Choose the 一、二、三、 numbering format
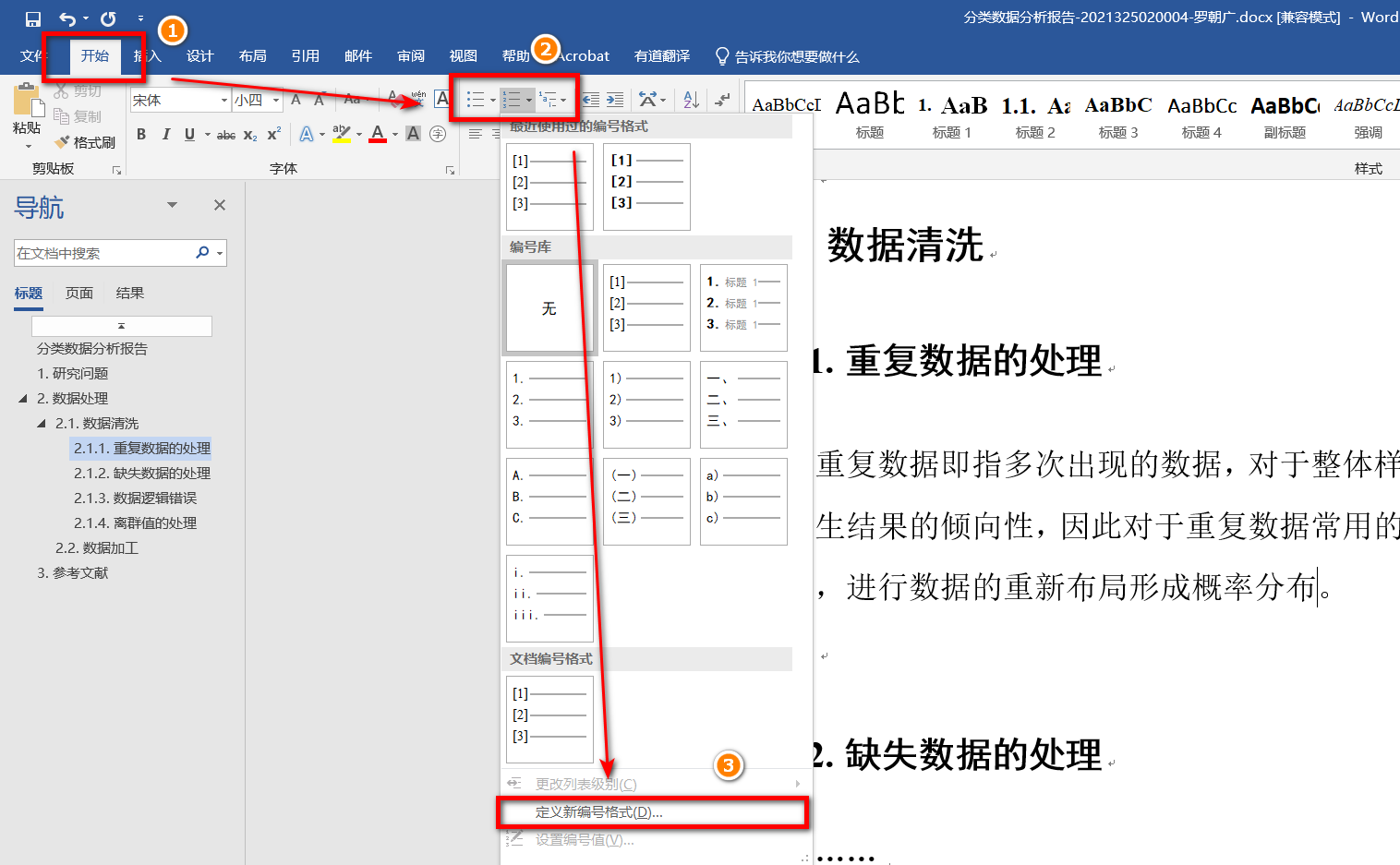The image size is (1400, 865). (x=743, y=404)
